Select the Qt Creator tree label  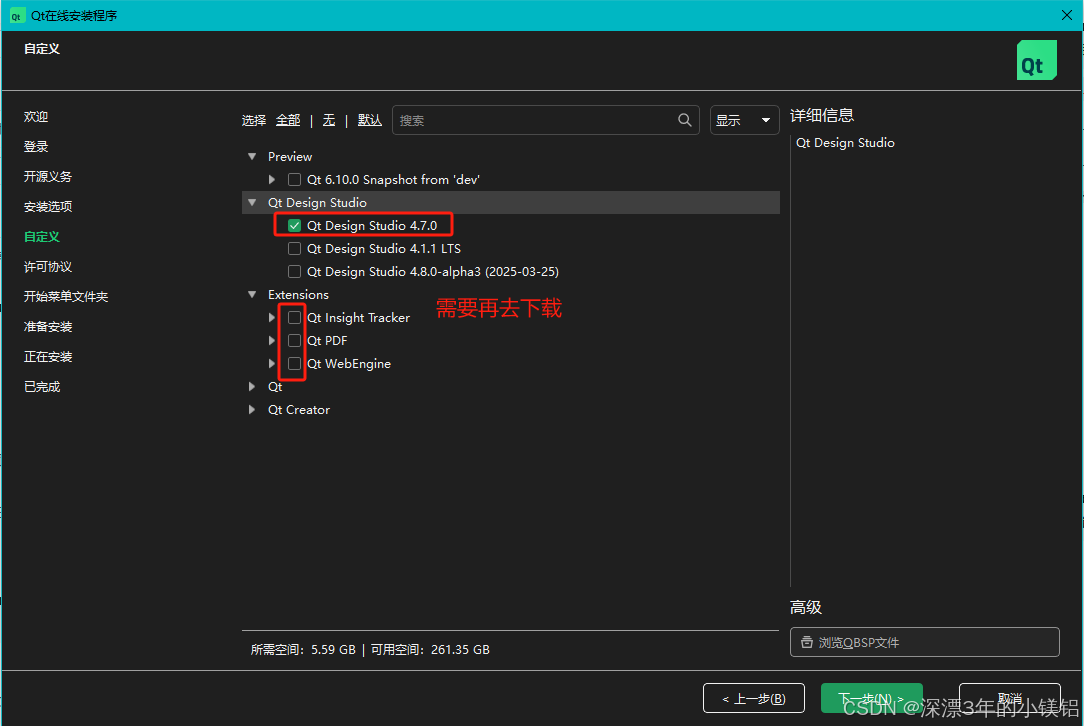[299, 410]
